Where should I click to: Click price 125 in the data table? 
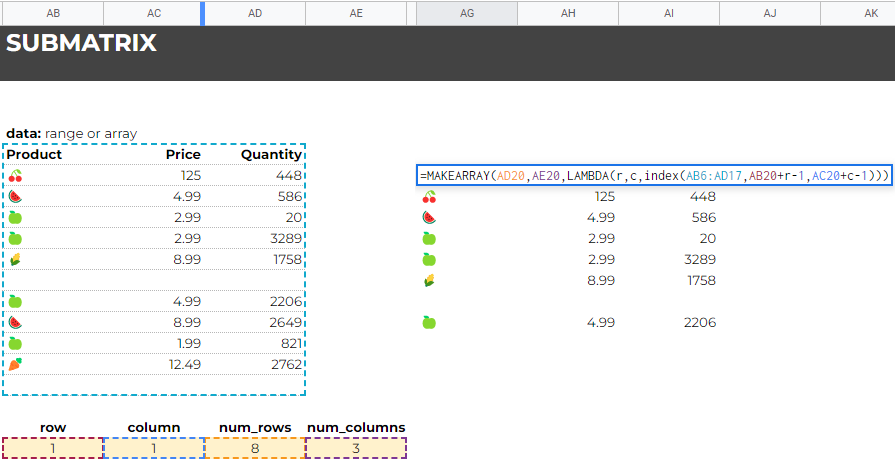[191, 176]
